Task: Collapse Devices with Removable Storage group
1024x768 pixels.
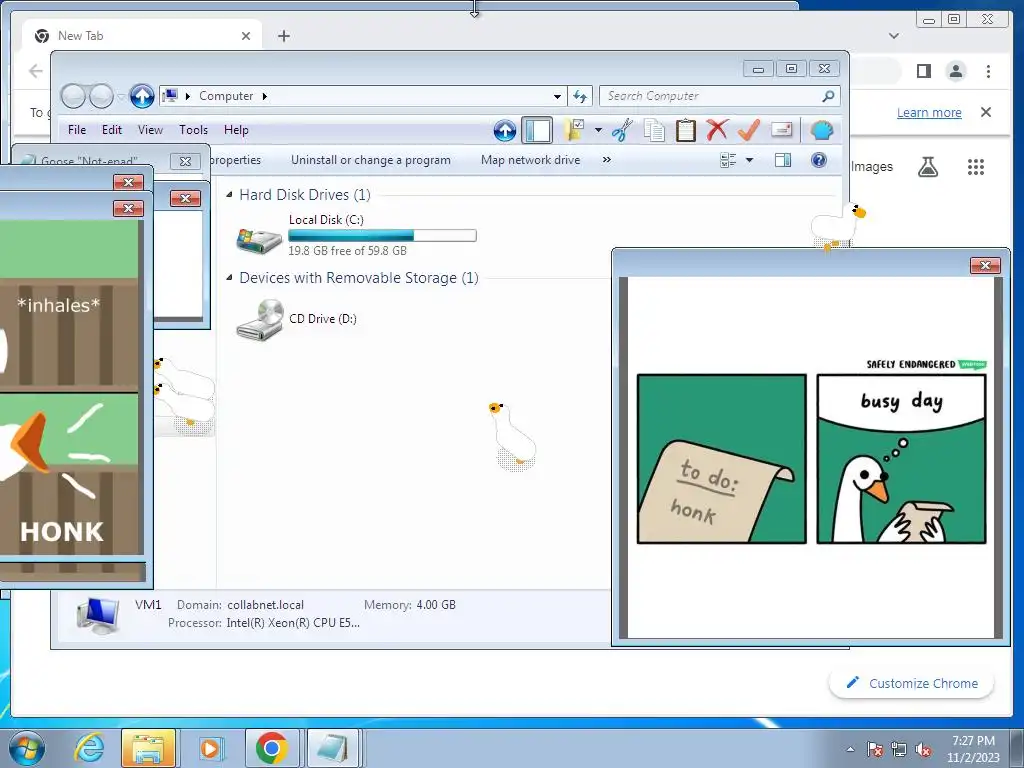Action: (x=229, y=278)
